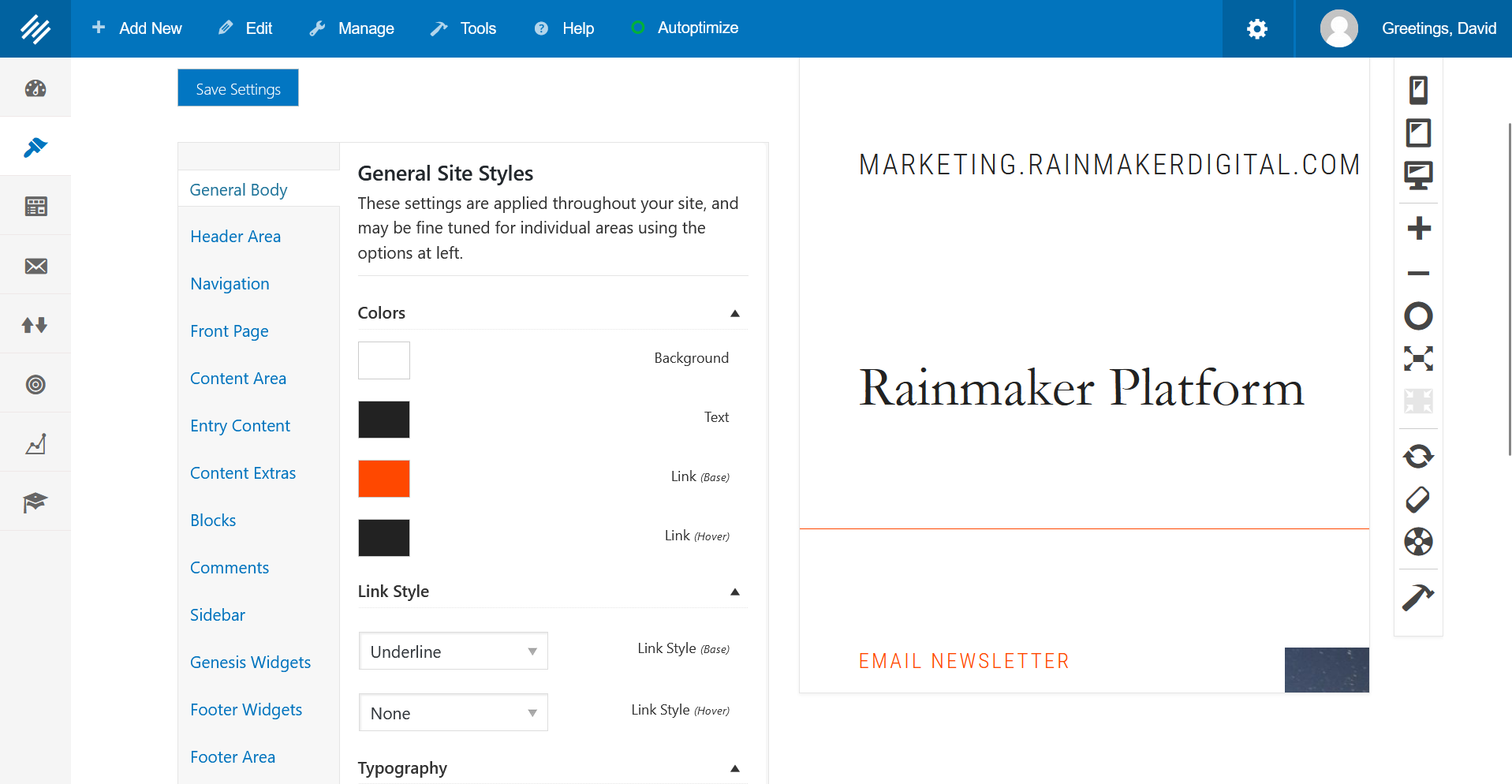Click the Save Settings button

[237, 88]
